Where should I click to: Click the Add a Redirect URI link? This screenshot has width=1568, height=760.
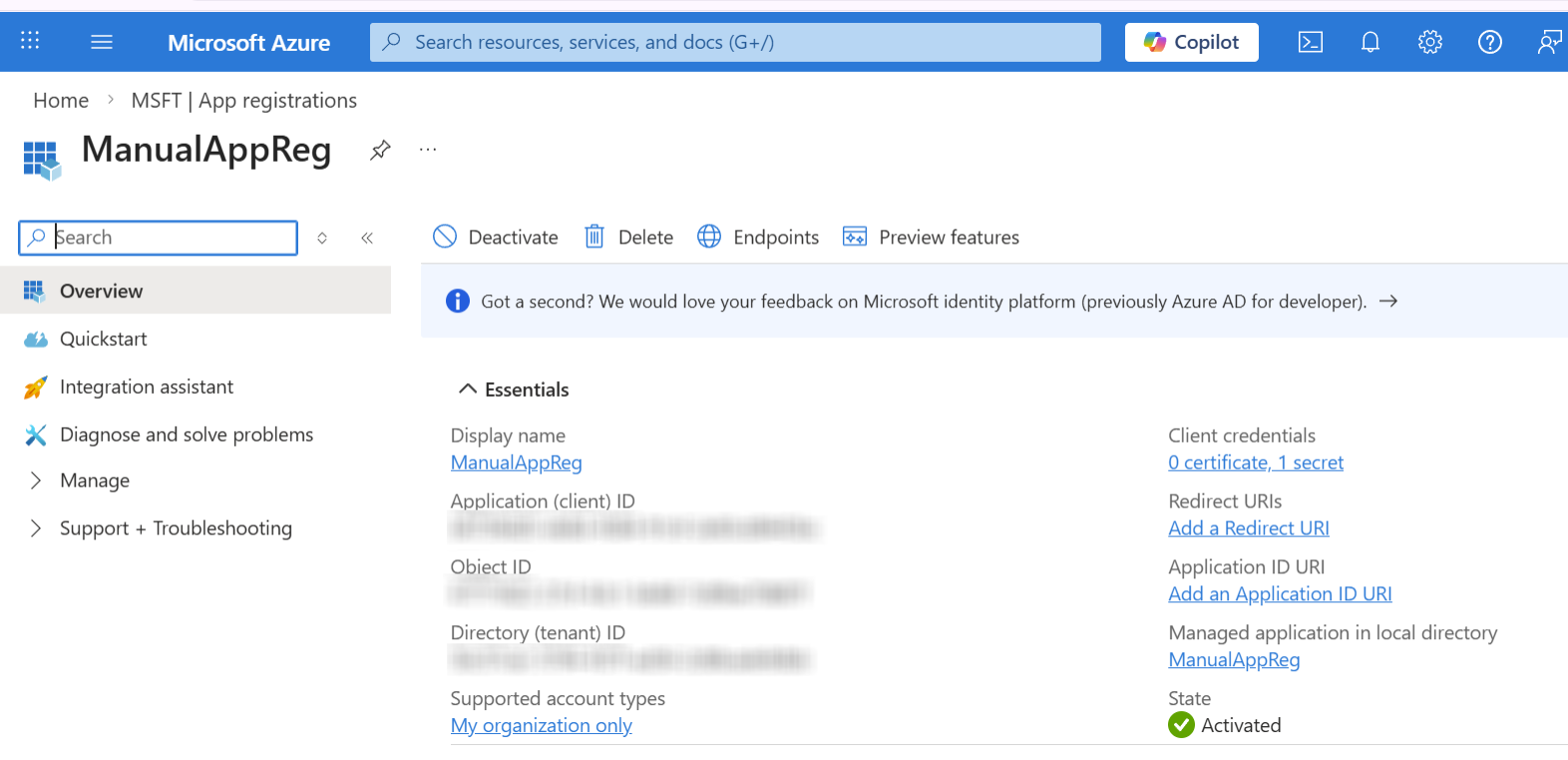click(1248, 529)
